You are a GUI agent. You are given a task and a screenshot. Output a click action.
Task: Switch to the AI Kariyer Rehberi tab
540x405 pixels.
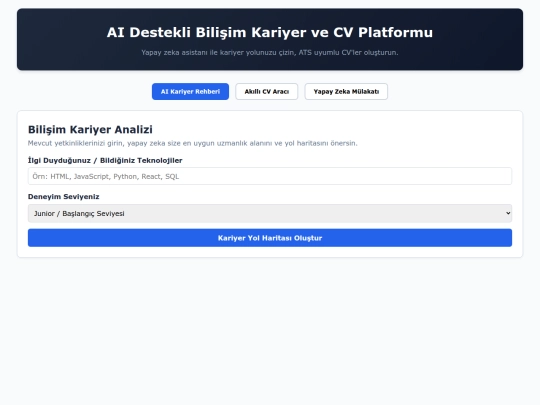coord(190,92)
